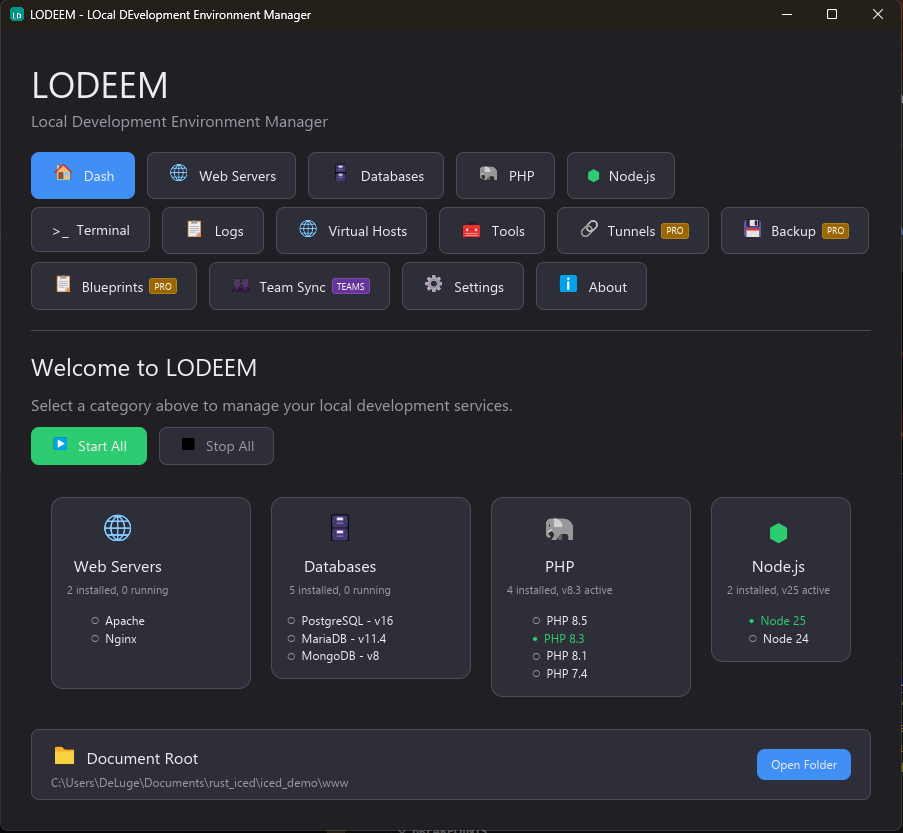Open the Terminal prompt icon
Image resolution: width=903 pixels, height=833 pixels.
click(x=61, y=230)
